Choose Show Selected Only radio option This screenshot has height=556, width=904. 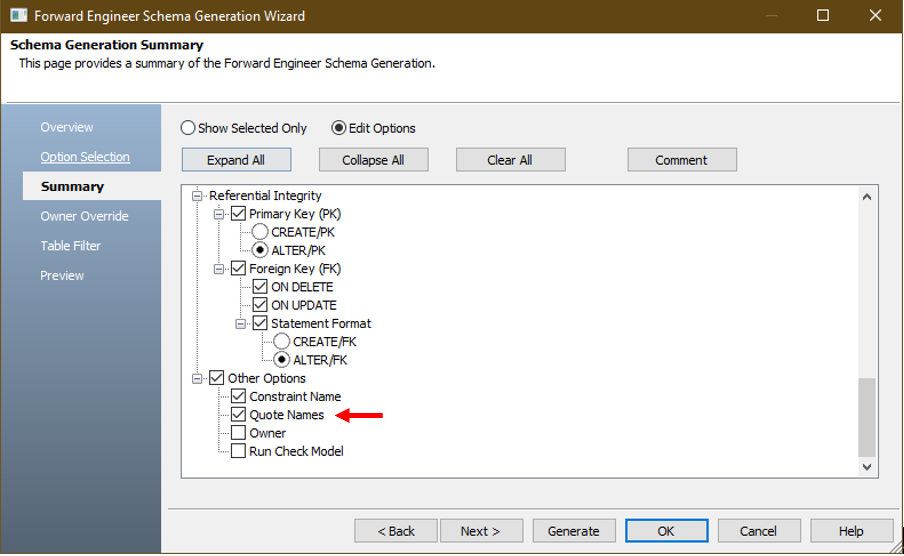tap(188, 128)
